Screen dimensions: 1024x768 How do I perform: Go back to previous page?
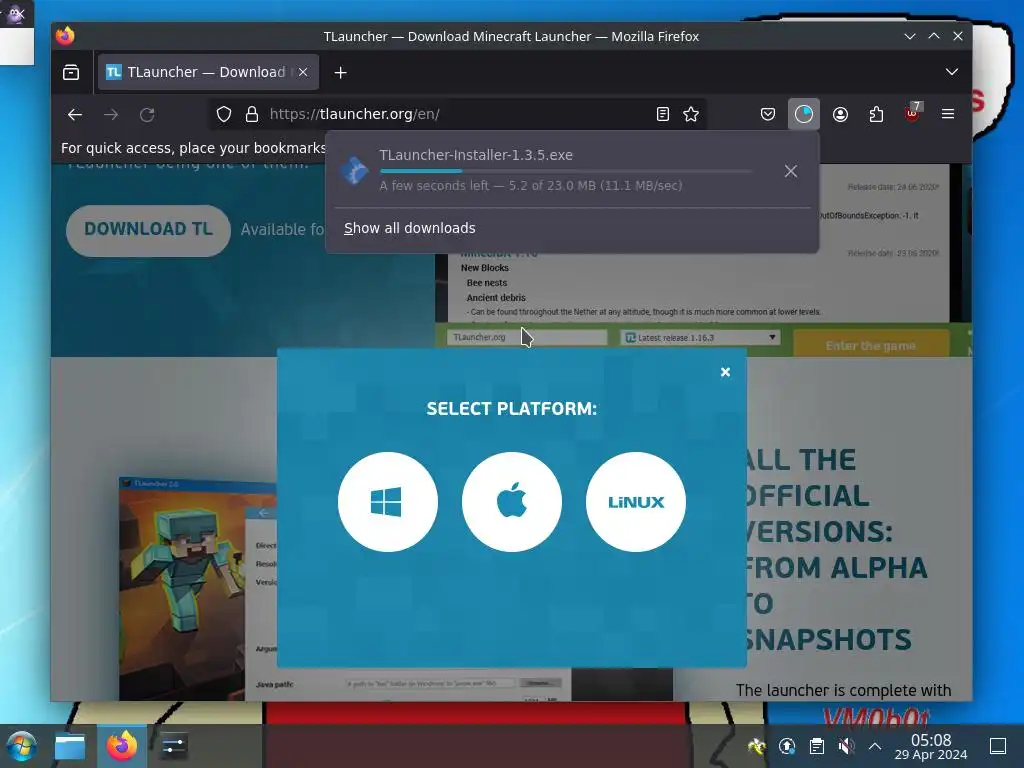coord(75,114)
